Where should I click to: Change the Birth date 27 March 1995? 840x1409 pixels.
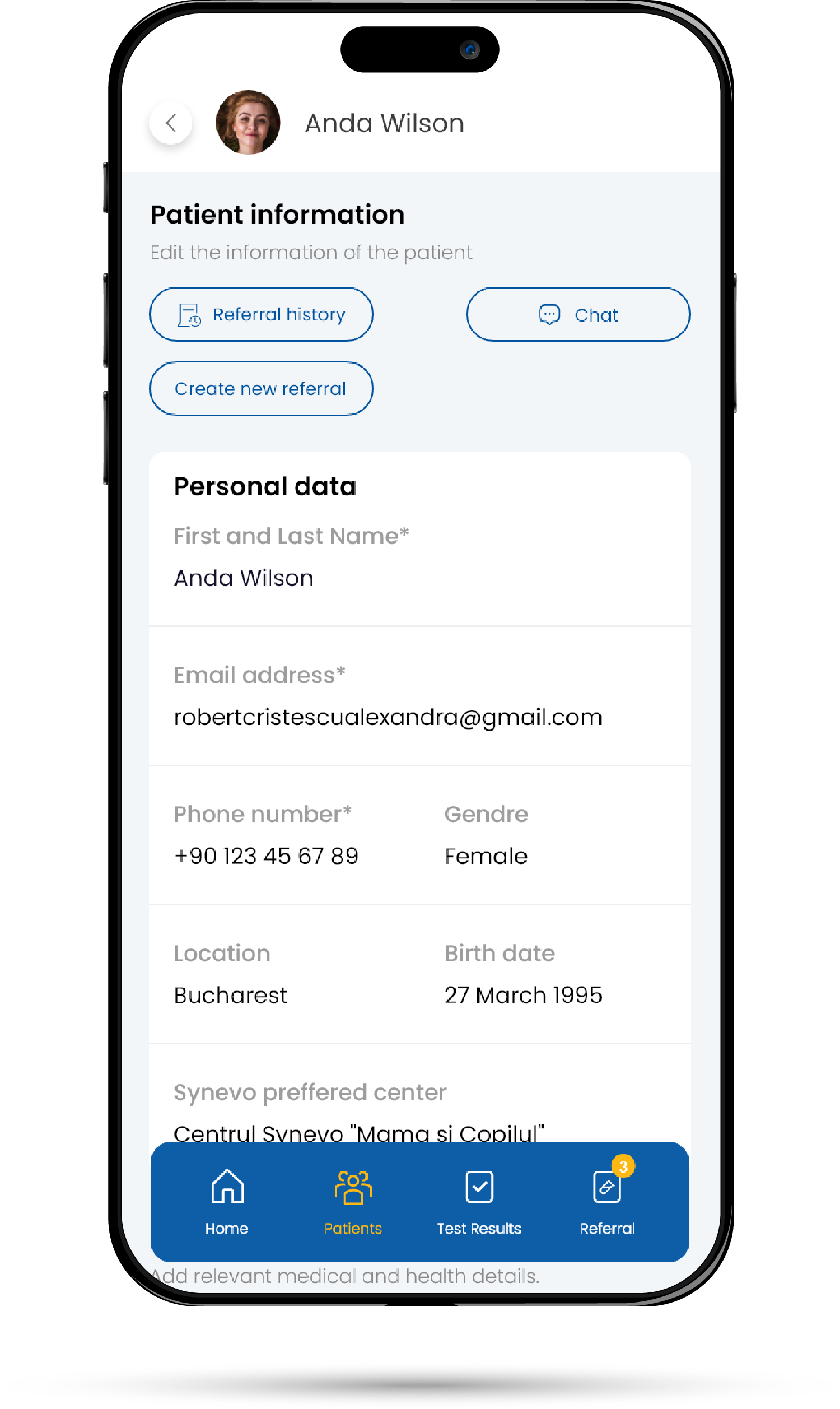tap(523, 995)
